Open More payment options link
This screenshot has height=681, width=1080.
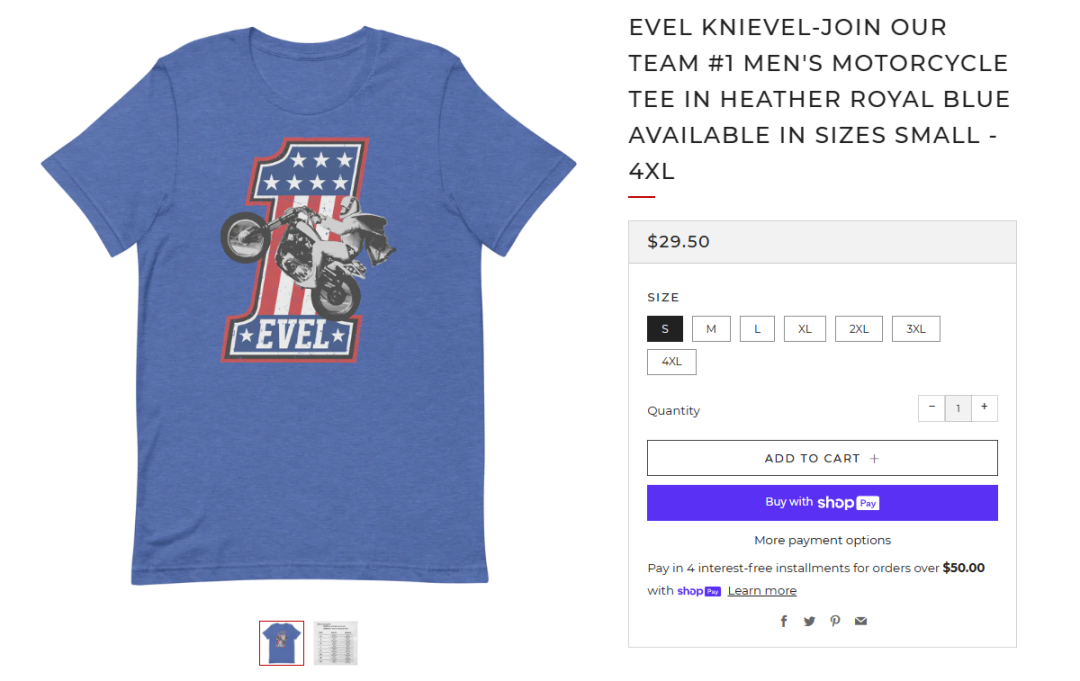822,541
